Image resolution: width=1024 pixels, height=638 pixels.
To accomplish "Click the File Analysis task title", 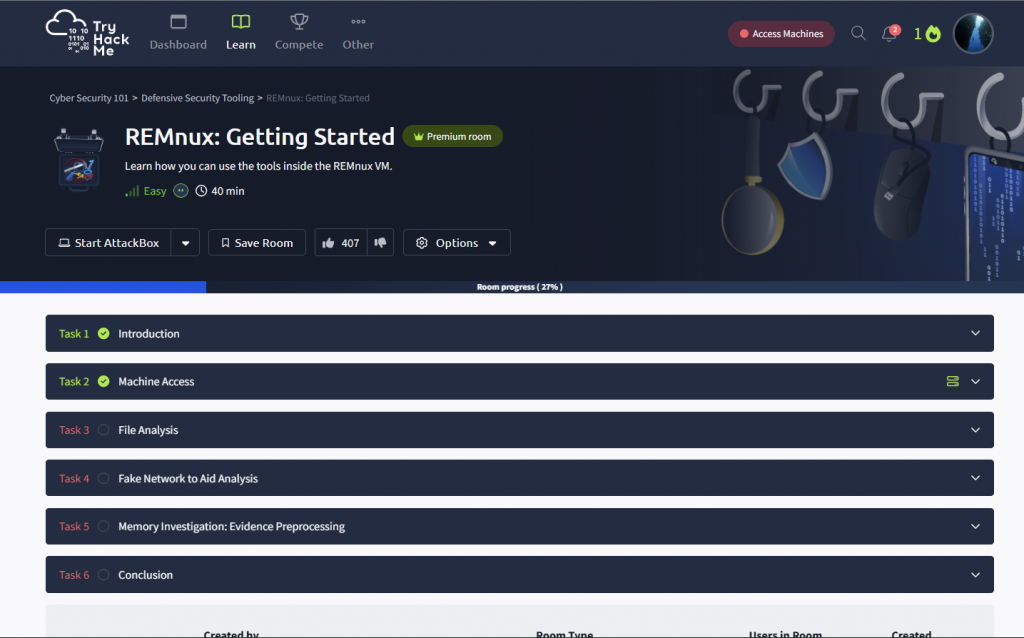I will tap(148, 430).
